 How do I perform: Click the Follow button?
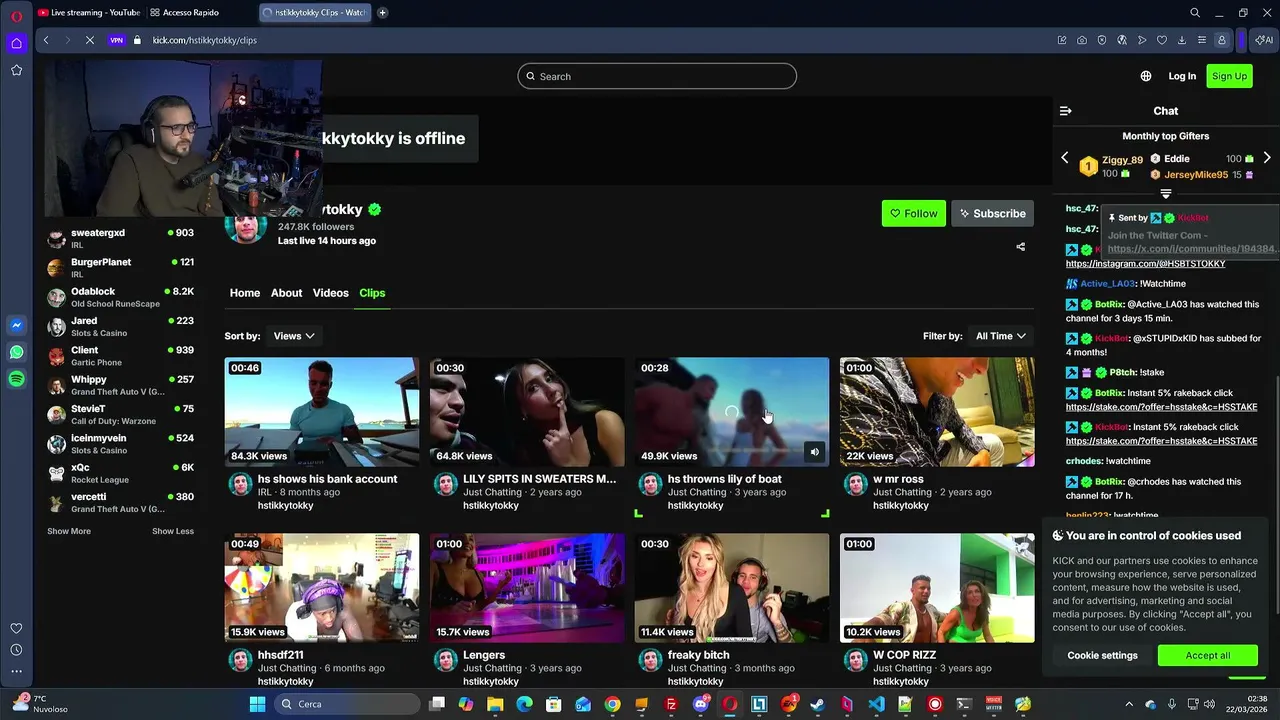click(x=914, y=213)
